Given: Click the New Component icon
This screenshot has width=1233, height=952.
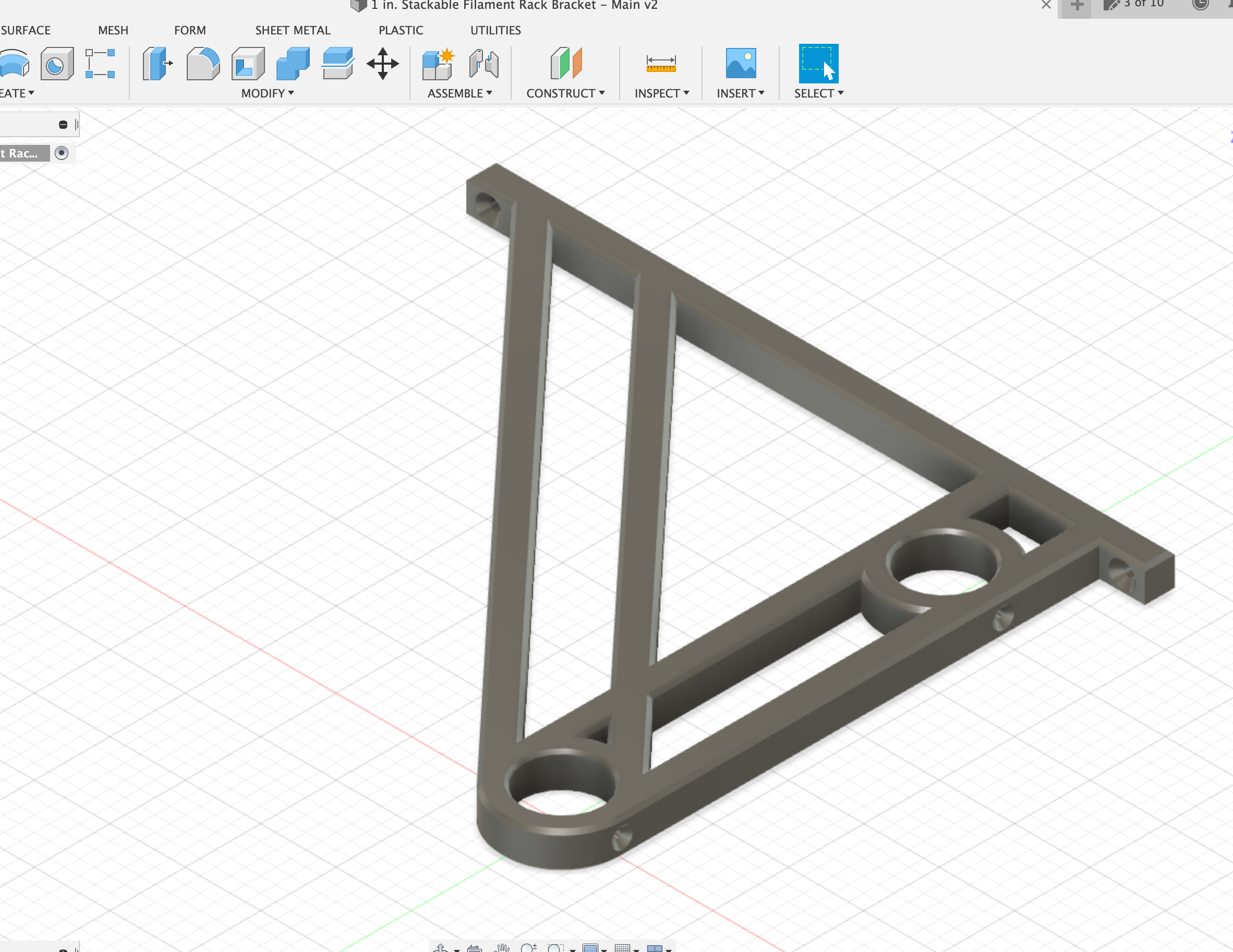Looking at the screenshot, I should tap(438, 63).
